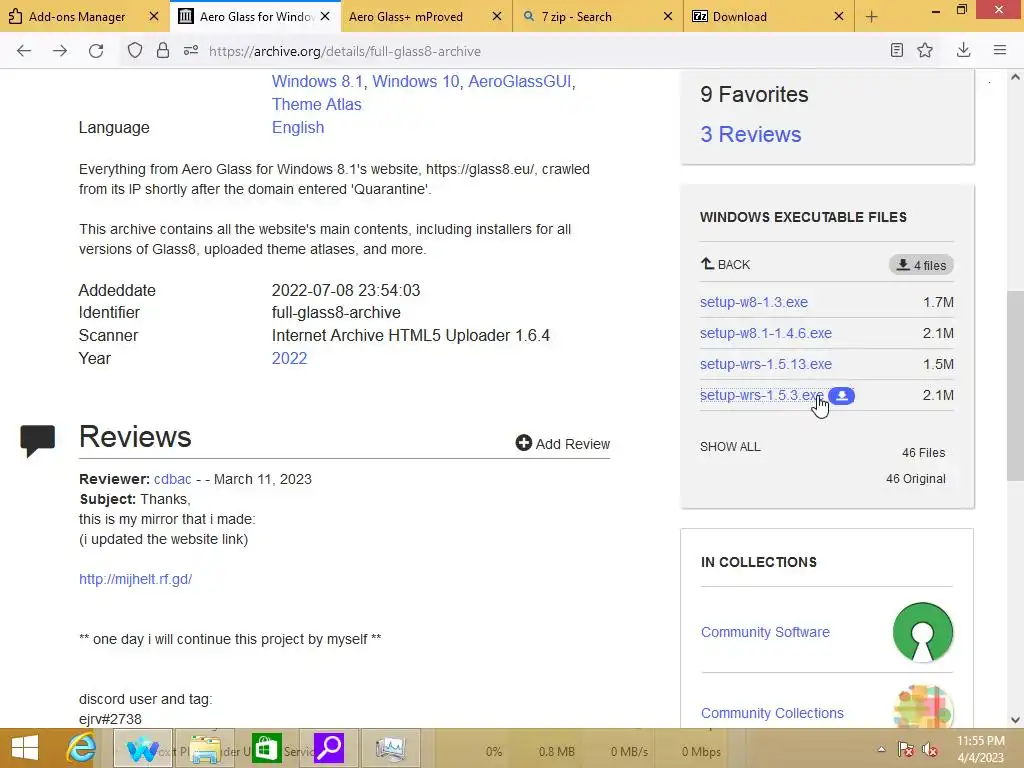This screenshot has height=768, width=1024.
Task: Open the 2022 year link
Action: [x=289, y=359]
